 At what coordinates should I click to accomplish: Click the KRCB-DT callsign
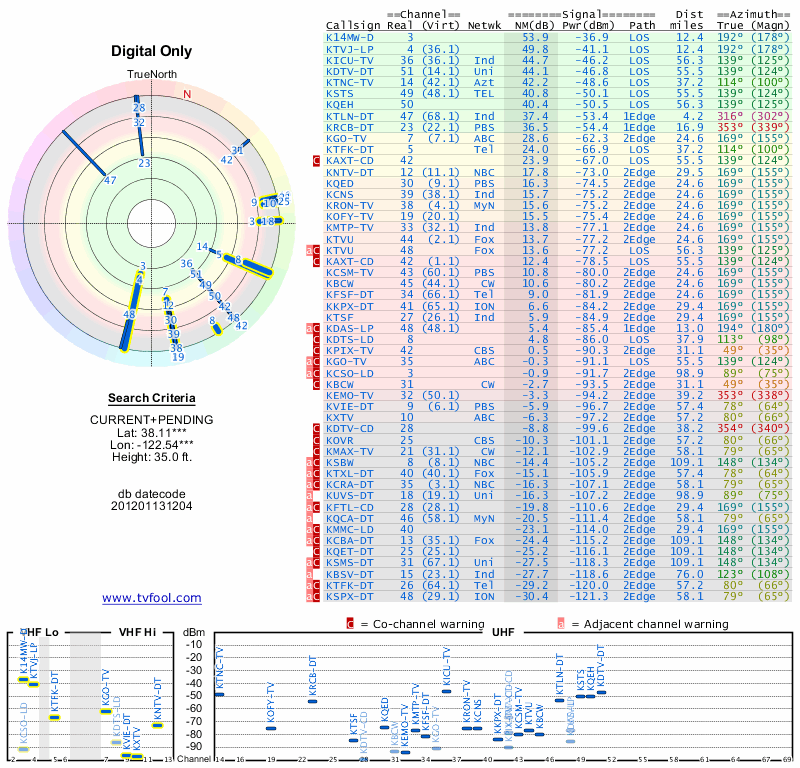[350, 128]
